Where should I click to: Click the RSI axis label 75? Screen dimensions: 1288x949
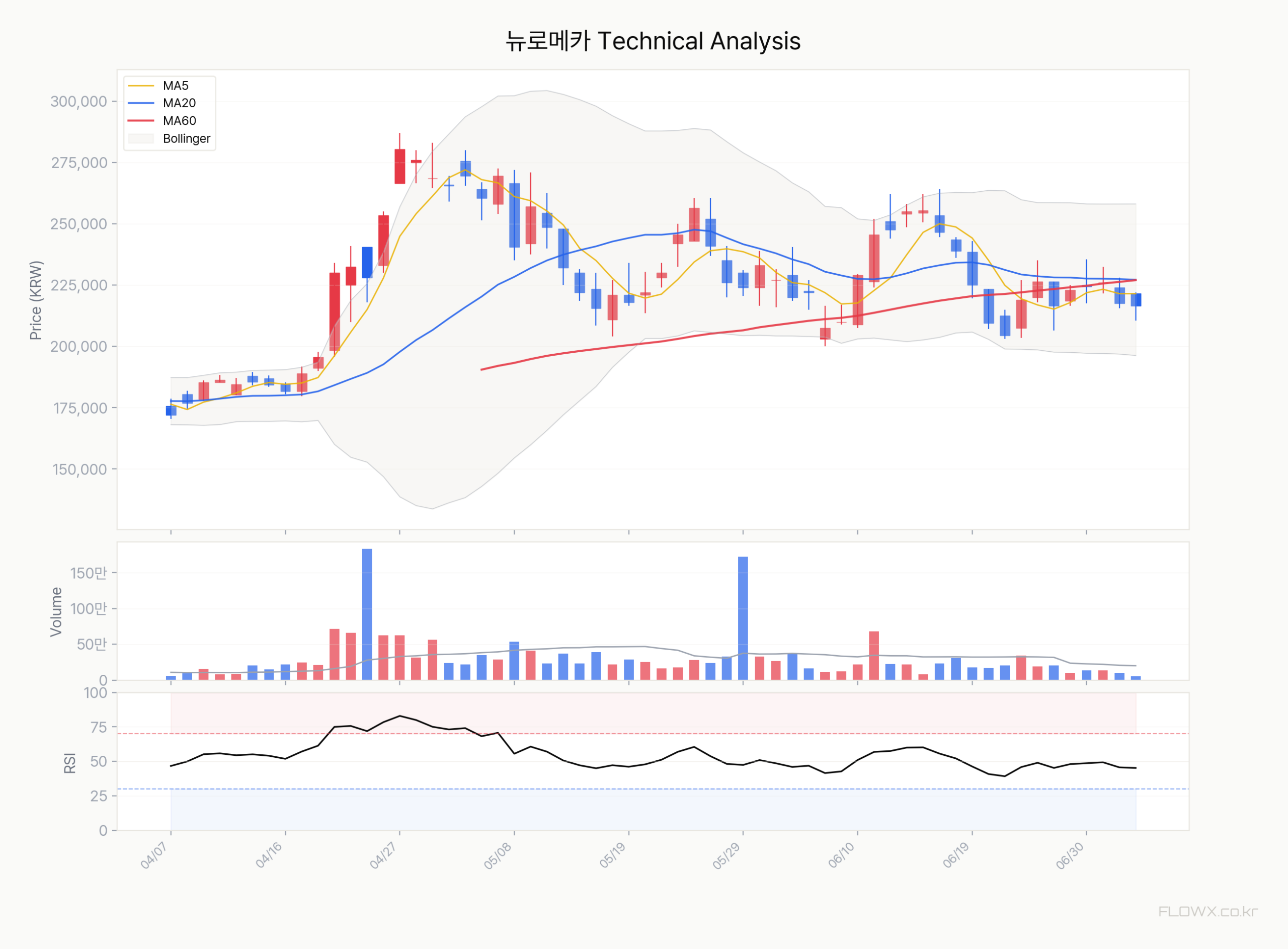click(99, 727)
